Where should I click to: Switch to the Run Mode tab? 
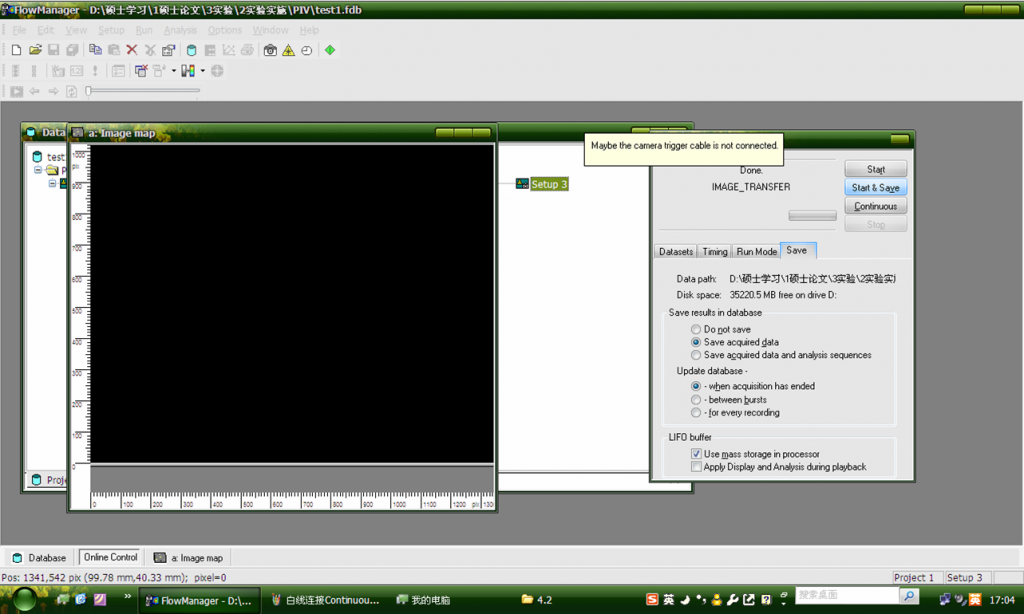[x=757, y=251]
